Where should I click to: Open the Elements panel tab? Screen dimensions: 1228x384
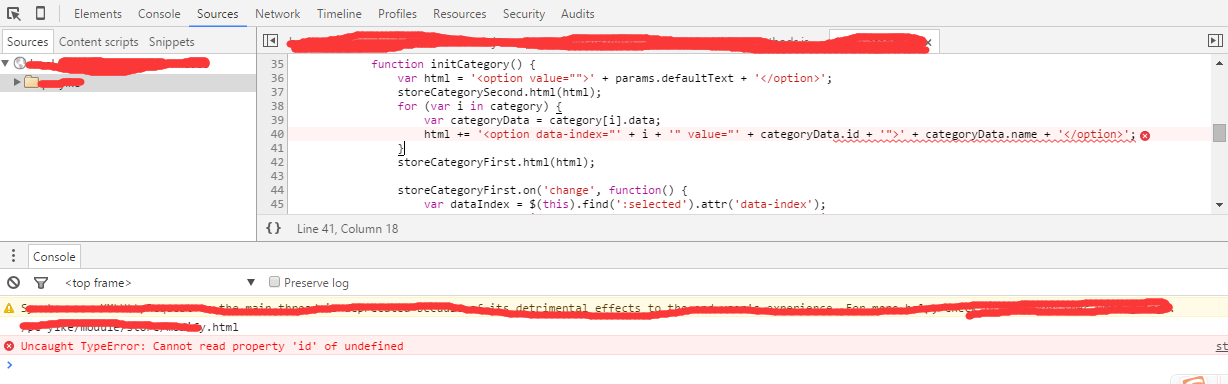tap(98, 14)
